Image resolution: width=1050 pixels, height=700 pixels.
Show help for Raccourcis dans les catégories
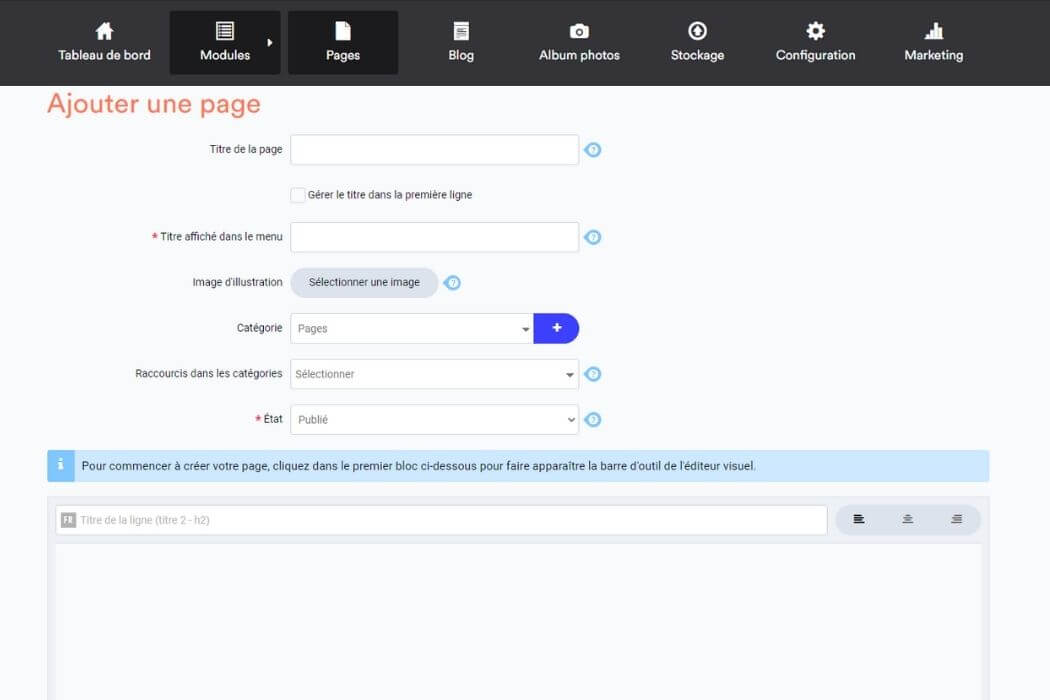pos(593,374)
